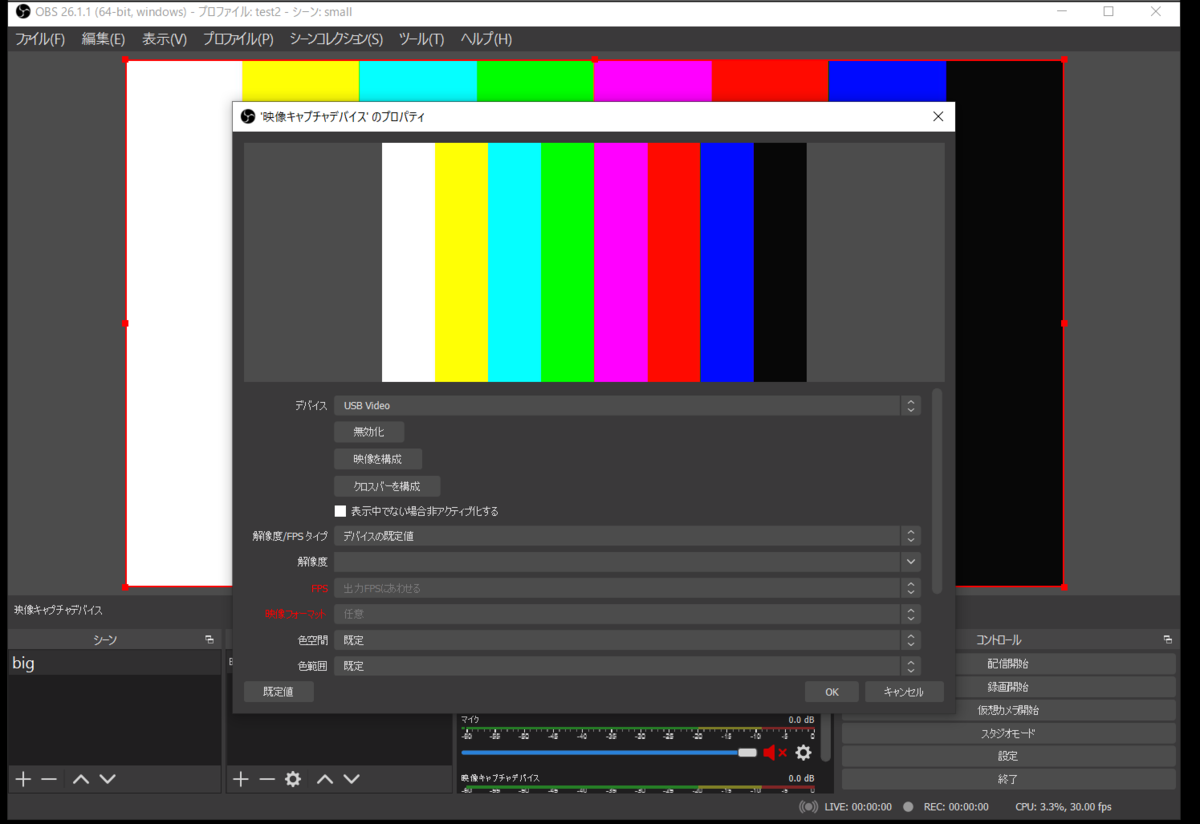Unmute the マイク audio with the red speaker icon
Image resolution: width=1200 pixels, height=824 pixels.
pyautogui.click(x=775, y=753)
